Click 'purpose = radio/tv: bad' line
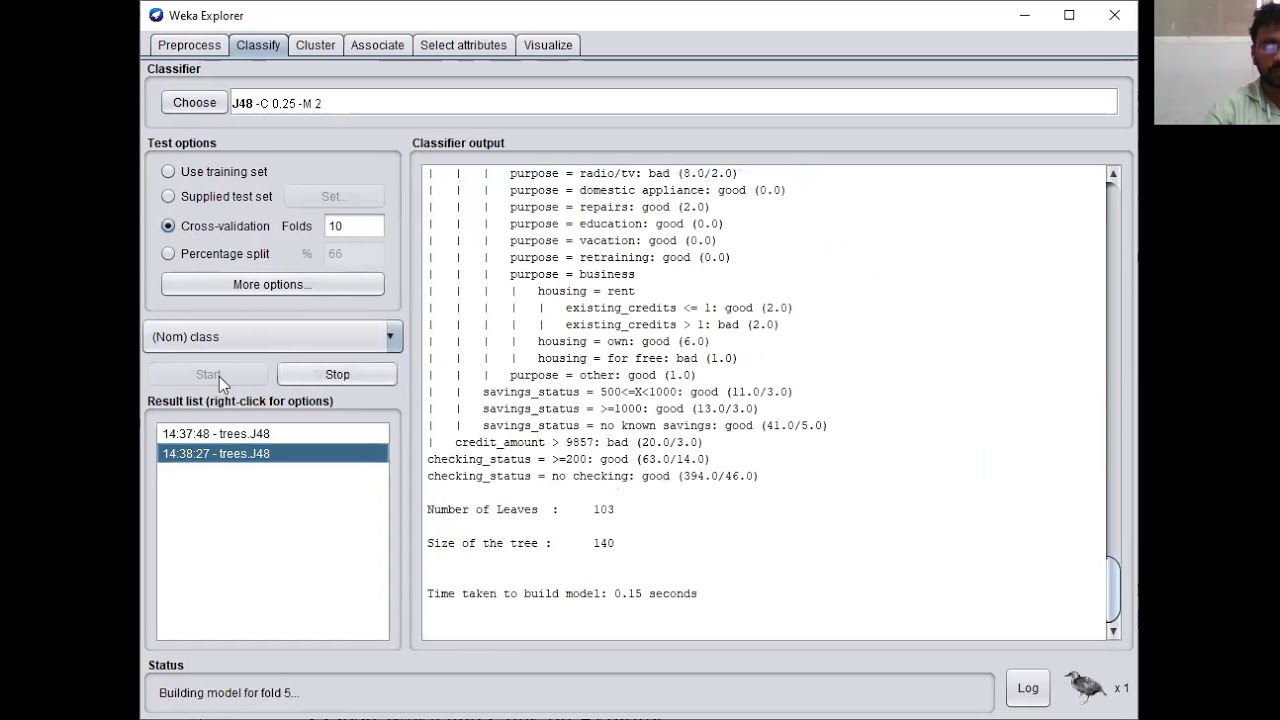This screenshot has width=1280, height=720. (623, 173)
